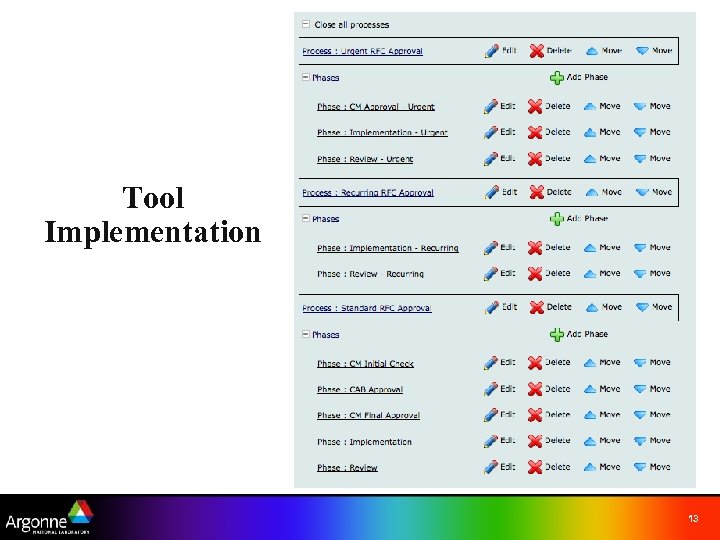Move Implementation - Urgent phase down
The width and height of the screenshot is (720, 540).
tap(652, 132)
